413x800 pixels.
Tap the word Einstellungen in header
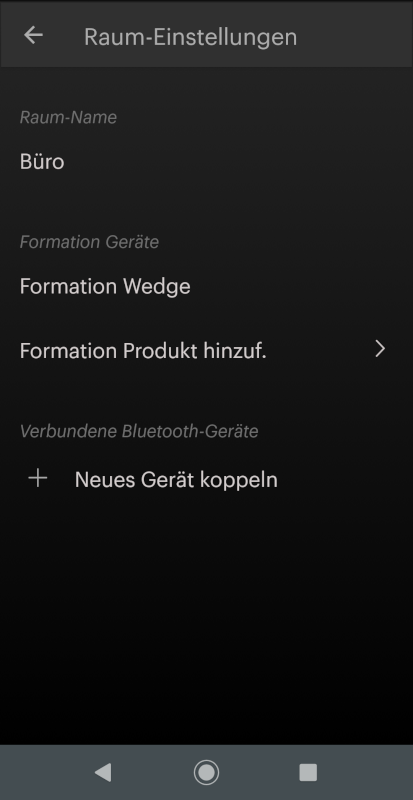pyautogui.click(x=231, y=38)
